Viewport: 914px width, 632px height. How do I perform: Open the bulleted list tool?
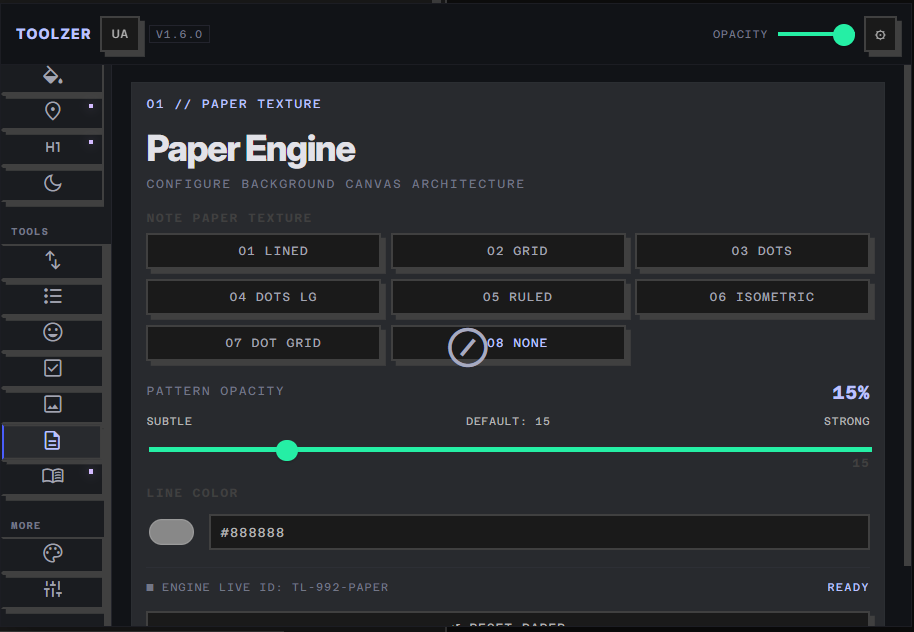pos(52,296)
